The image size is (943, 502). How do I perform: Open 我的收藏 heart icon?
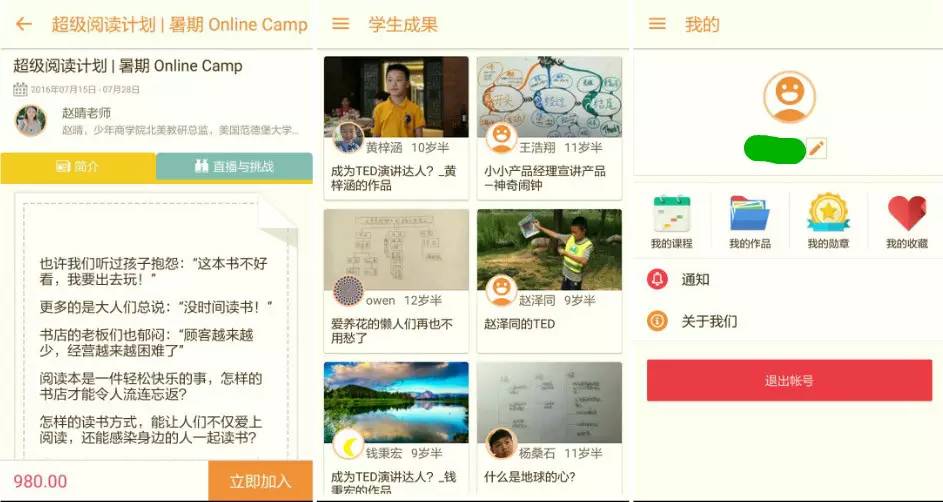coord(907,213)
